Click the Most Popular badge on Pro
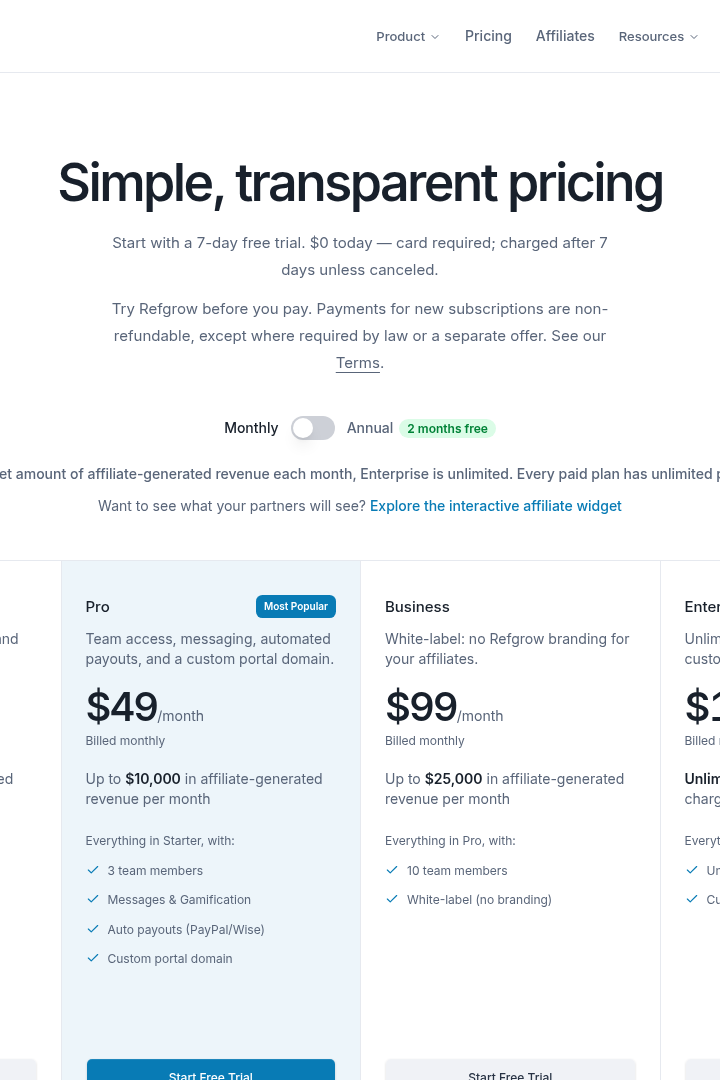The height and width of the screenshot is (1080, 720). click(296, 606)
